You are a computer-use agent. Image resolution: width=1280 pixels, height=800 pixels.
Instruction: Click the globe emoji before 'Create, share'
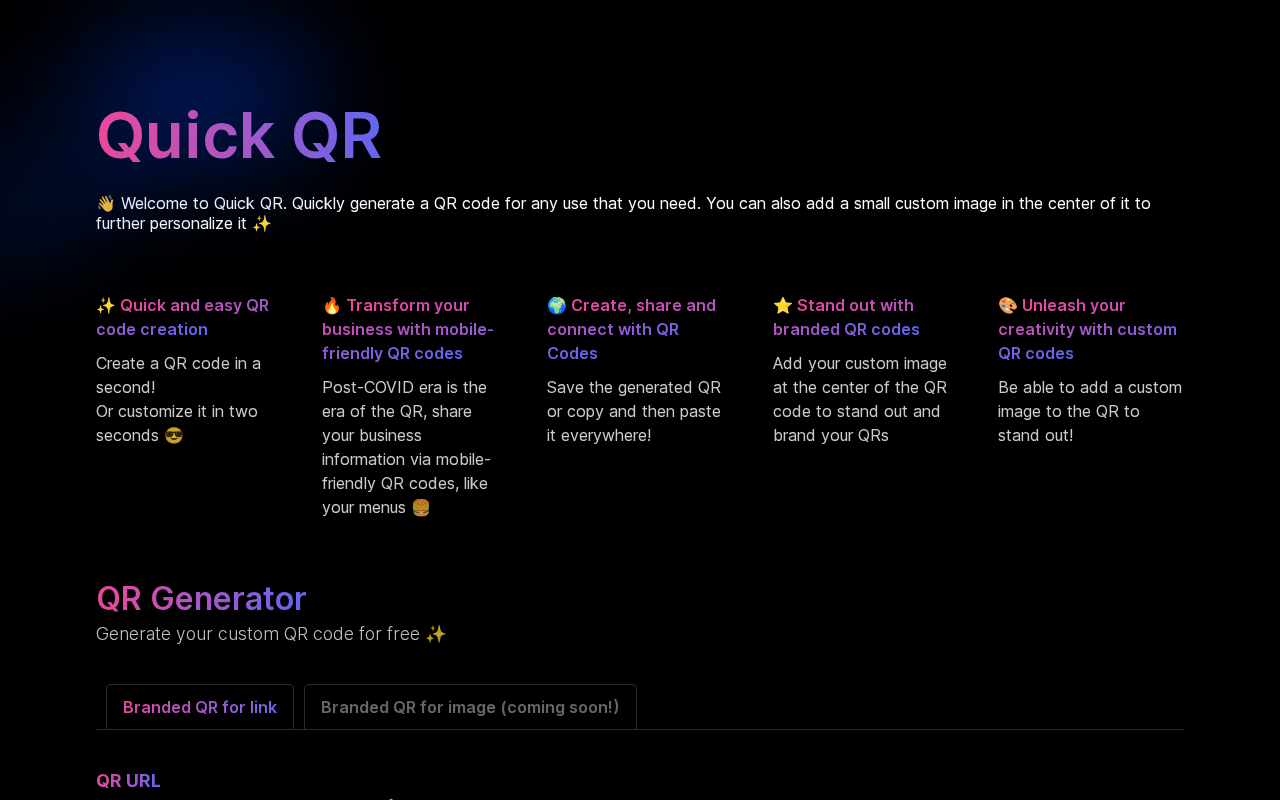pyautogui.click(x=557, y=305)
